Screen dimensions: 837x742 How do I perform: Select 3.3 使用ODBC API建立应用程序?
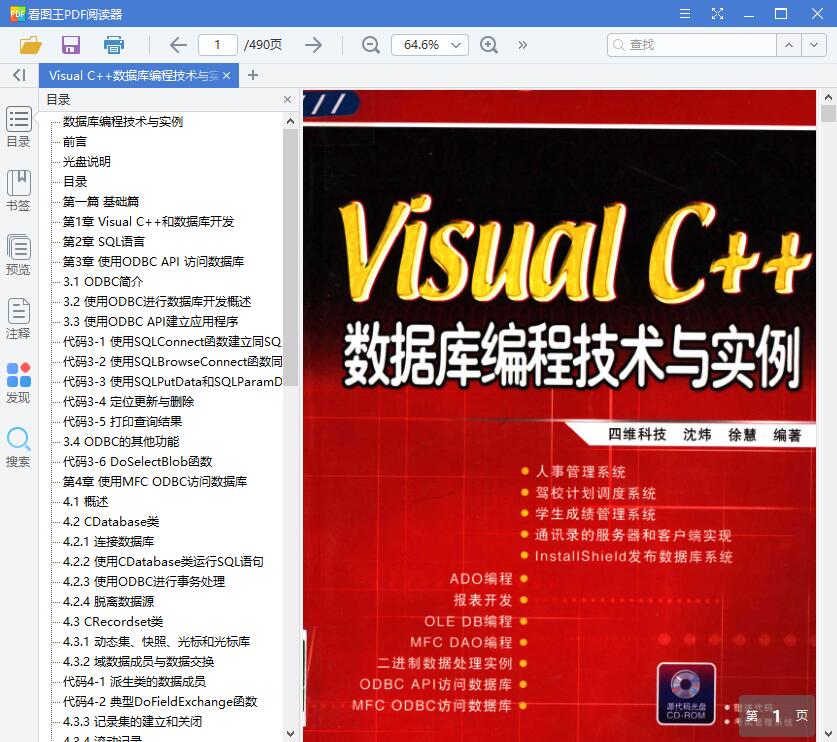point(151,322)
